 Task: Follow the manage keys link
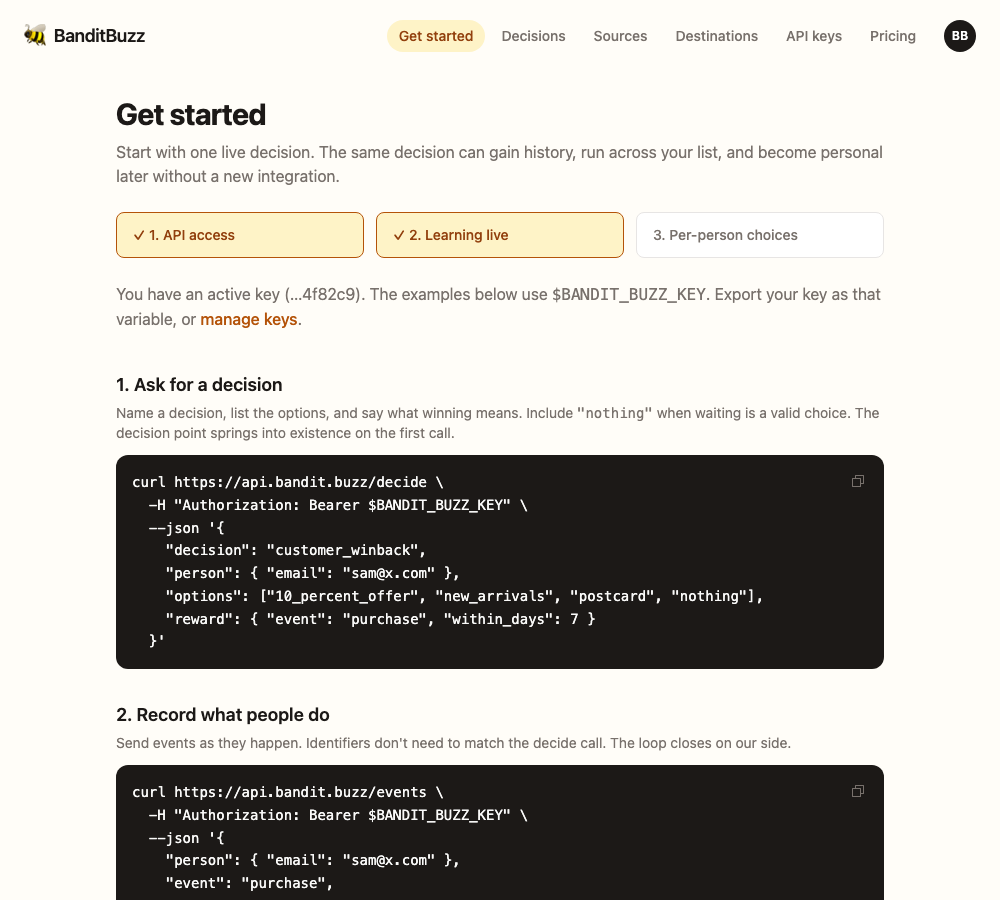coord(249,319)
